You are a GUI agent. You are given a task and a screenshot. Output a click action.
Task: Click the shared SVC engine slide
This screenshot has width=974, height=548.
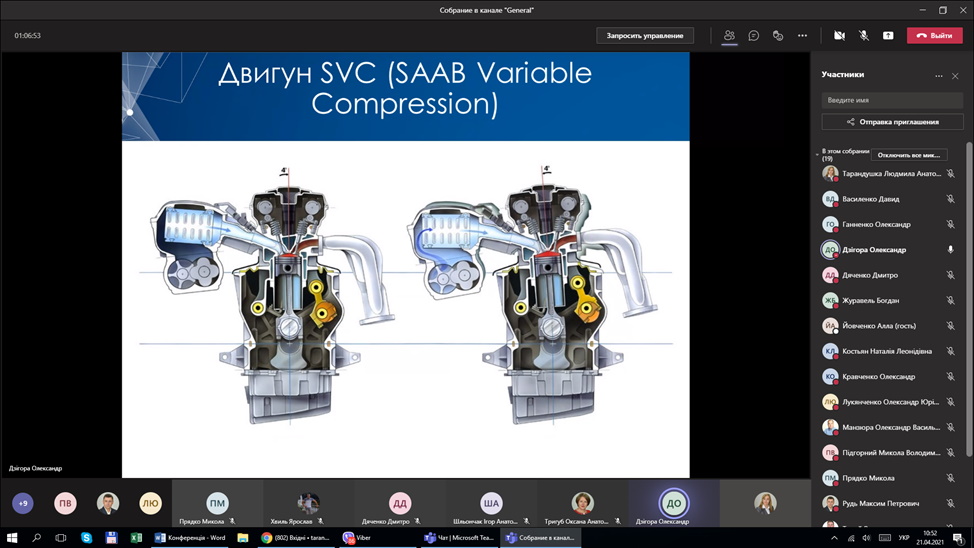[406, 265]
